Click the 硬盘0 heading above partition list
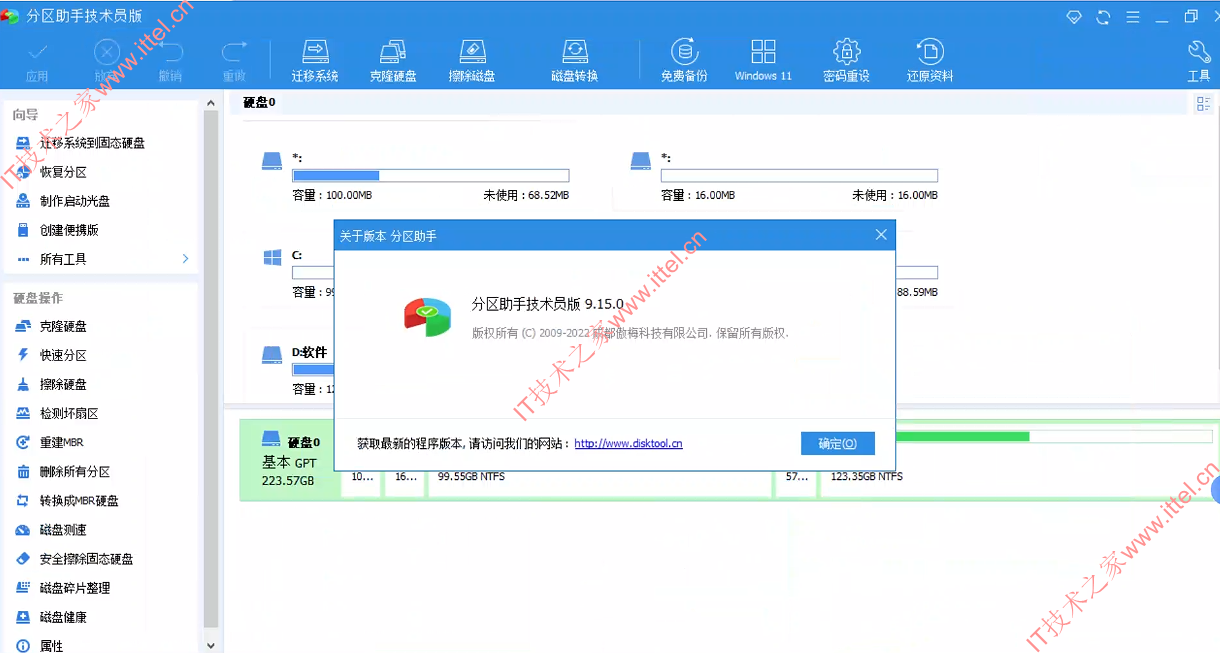The image size is (1220, 653). point(259,102)
